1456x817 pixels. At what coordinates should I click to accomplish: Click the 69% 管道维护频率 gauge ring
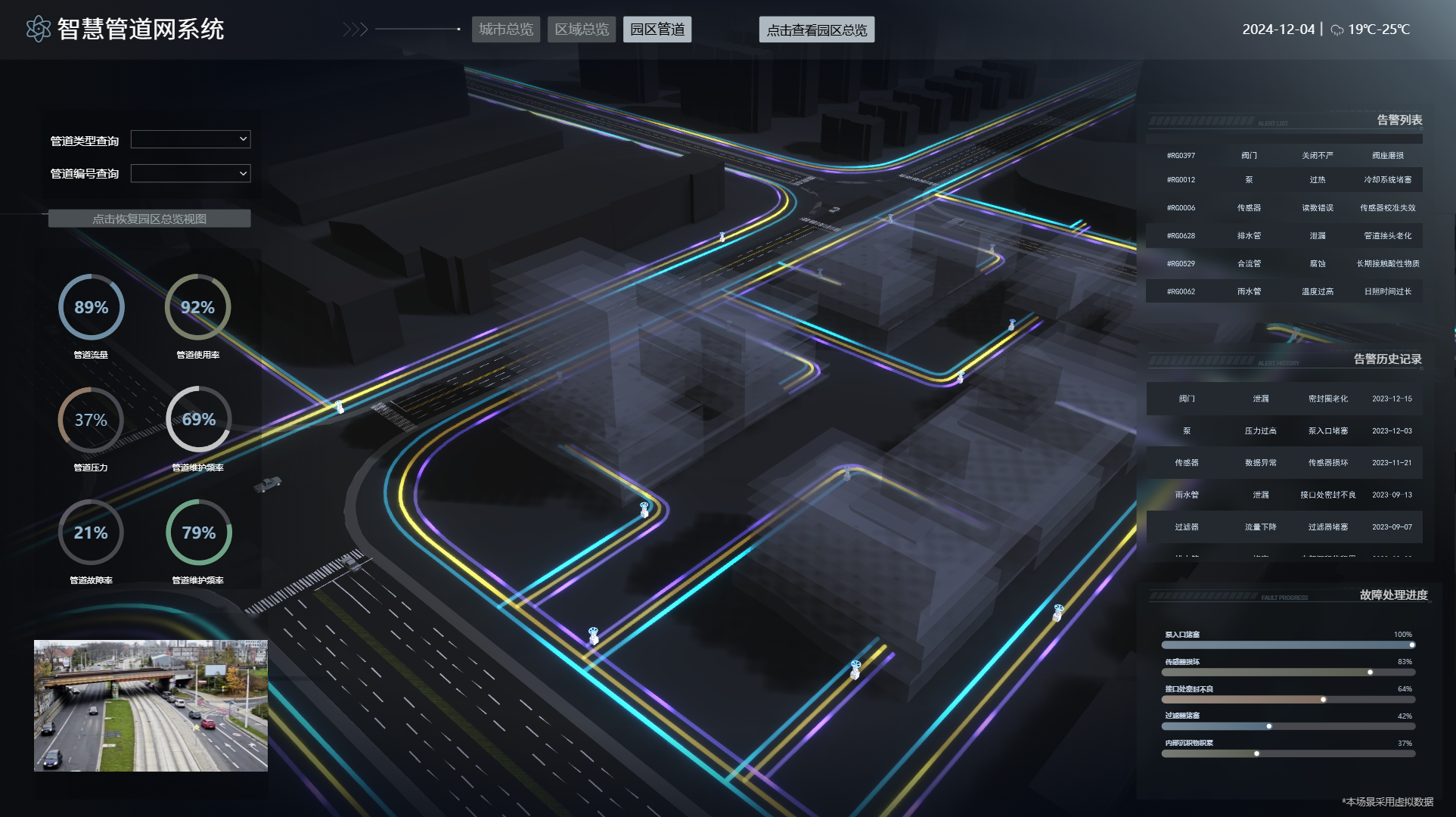[x=198, y=419]
